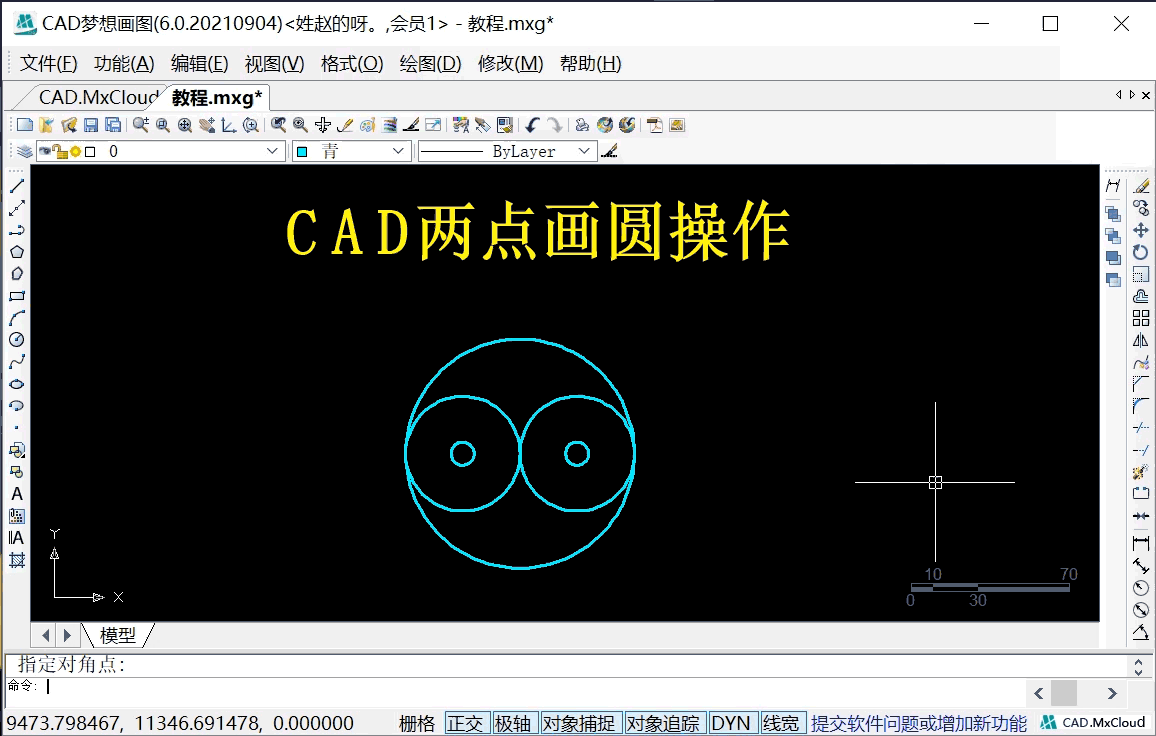Toggle 对象捕捉 object snap
Viewport: 1156px width, 736px height.
click(579, 723)
